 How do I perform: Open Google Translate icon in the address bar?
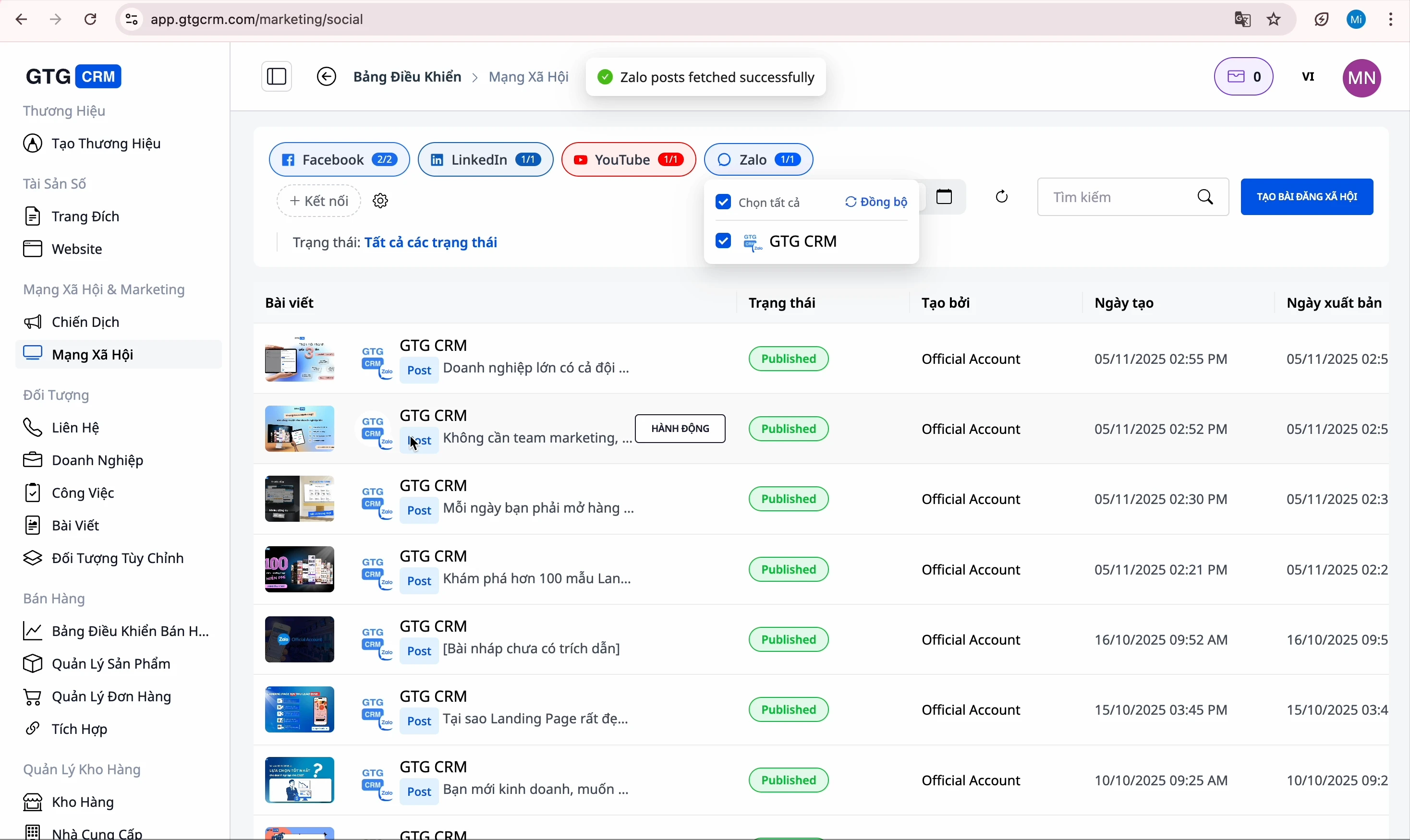pyautogui.click(x=1241, y=19)
